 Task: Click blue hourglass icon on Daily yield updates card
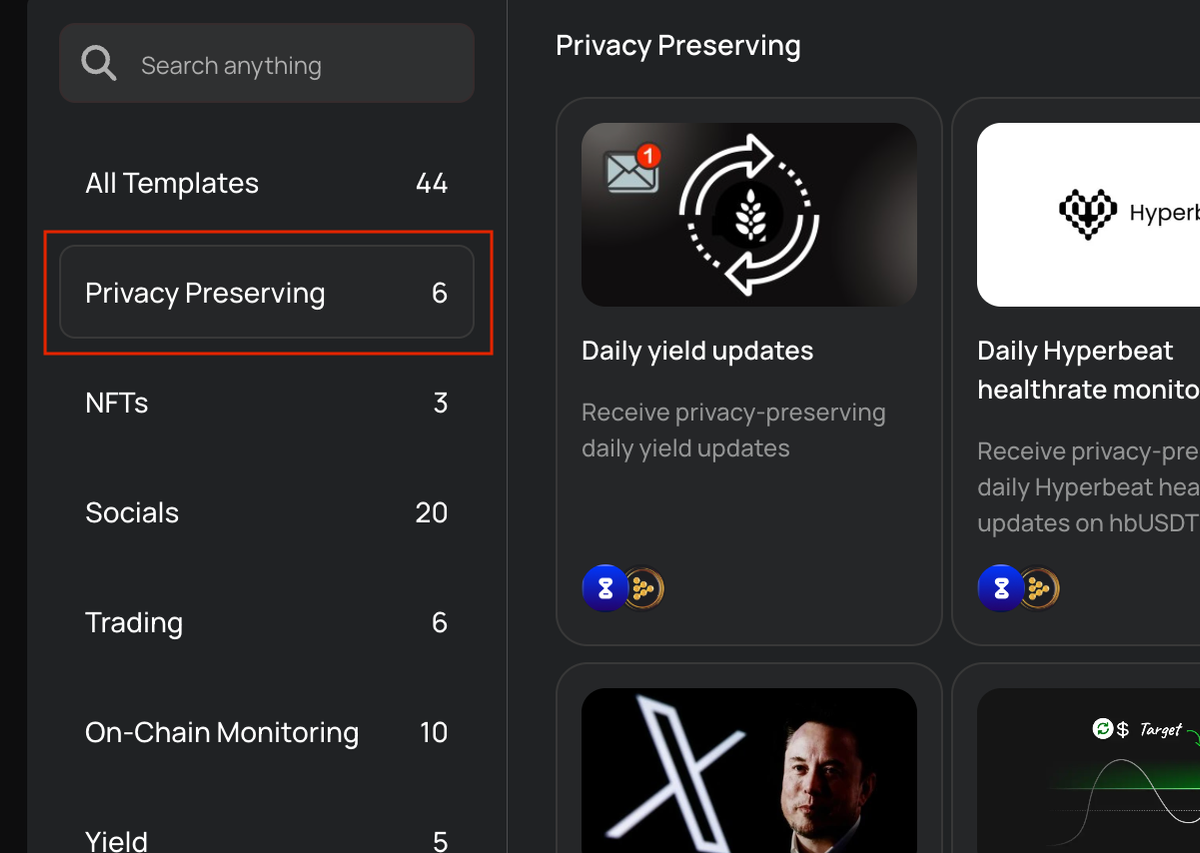[x=605, y=589]
